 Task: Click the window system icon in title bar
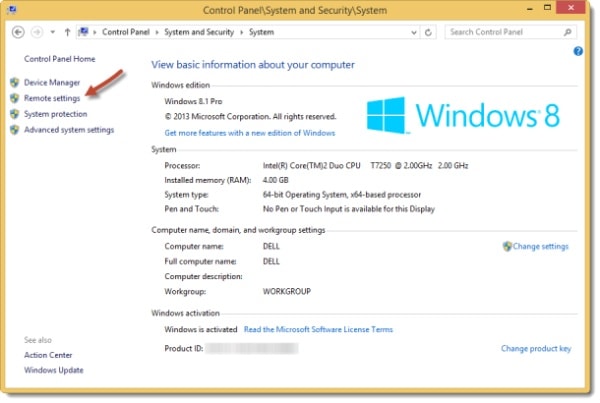click(x=12, y=8)
